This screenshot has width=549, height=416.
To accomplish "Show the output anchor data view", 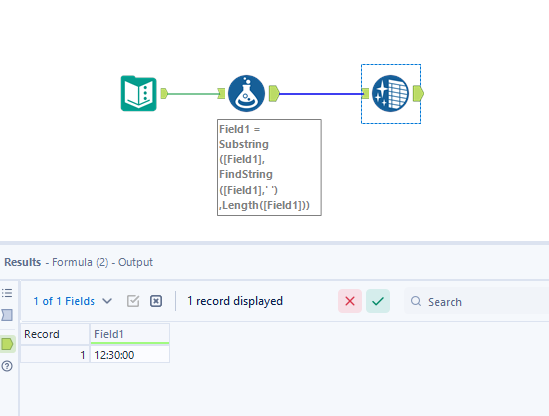I will [x=7, y=344].
